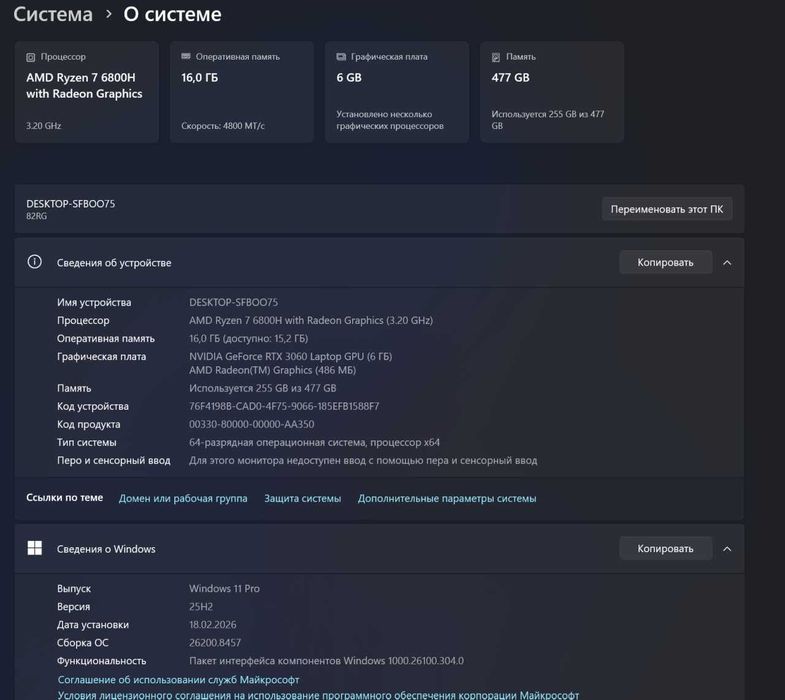
Task: Copy Windows information with Копировать button
Action: (x=665, y=549)
